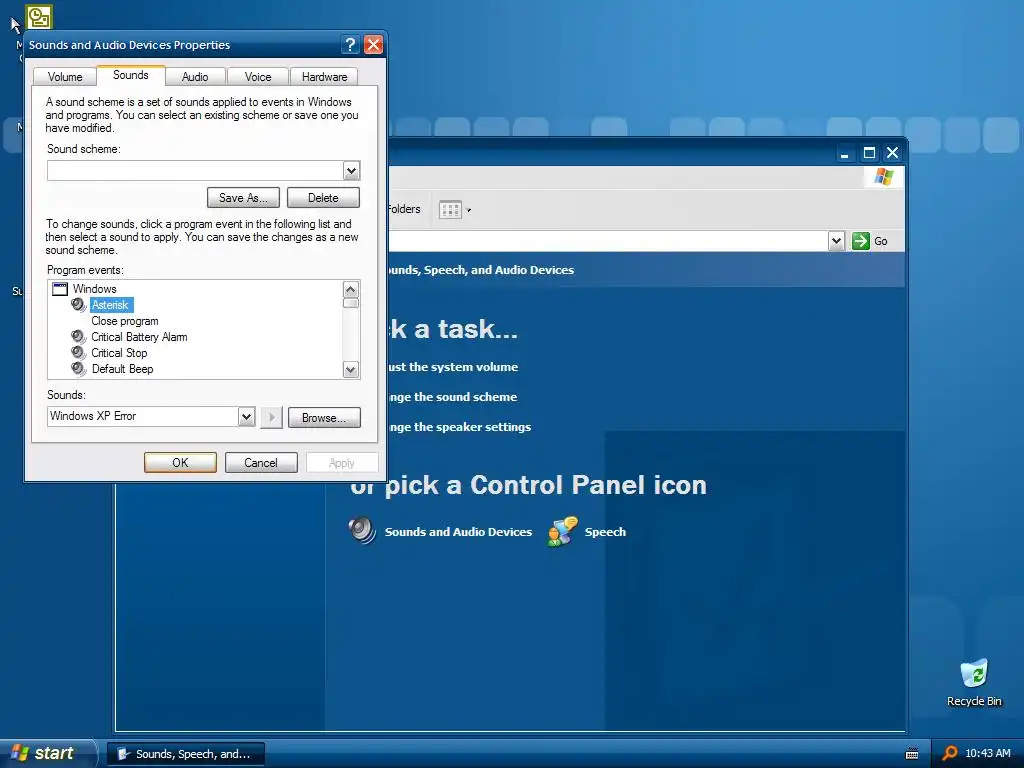This screenshot has height=768, width=1024.
Task: Click the sound scheme task link
Action: pos(453,397)
